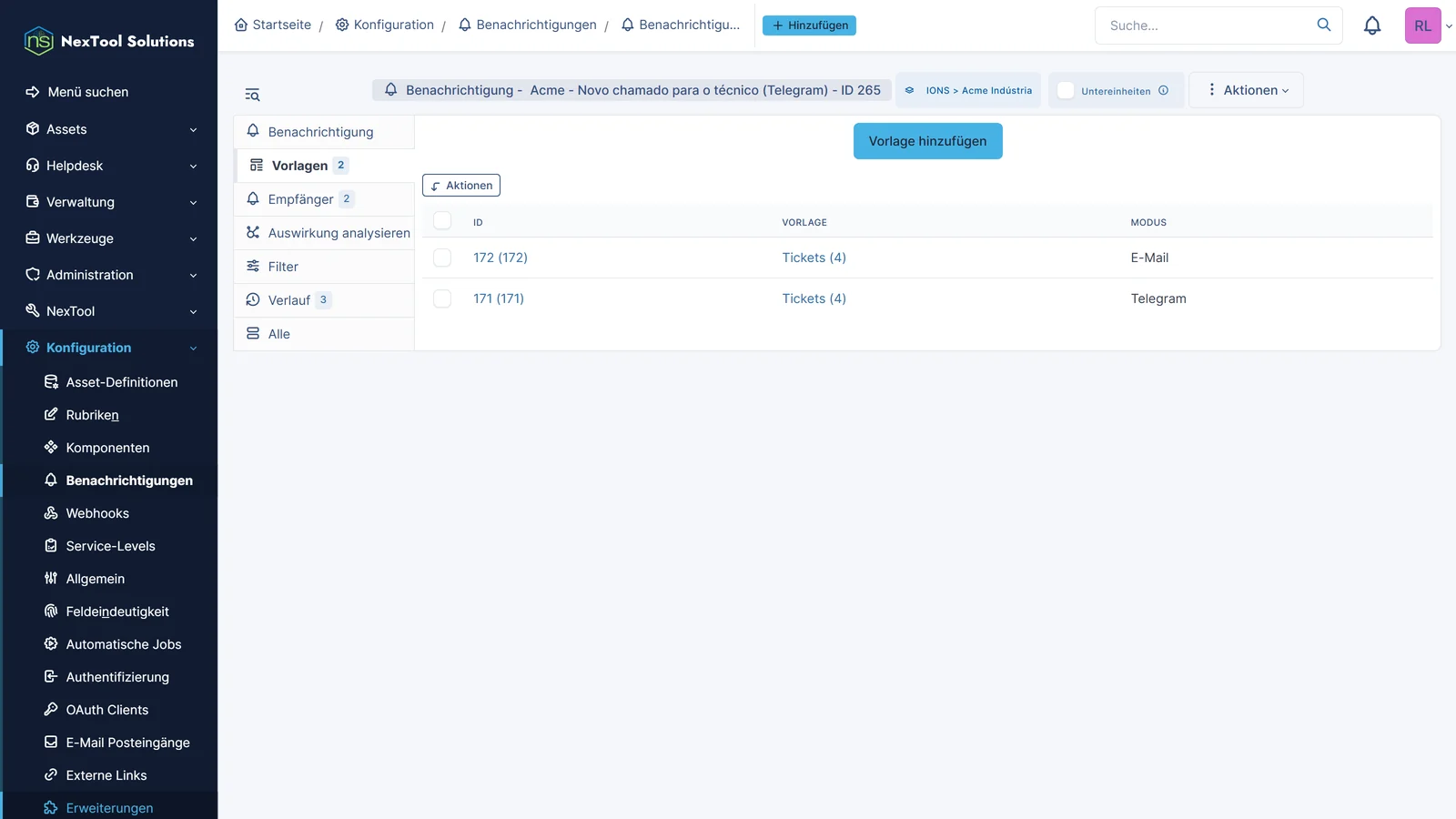Click the info icon next to Untereinheiten
Viewport: 1456px width, 819px height.
(1163, 90)
